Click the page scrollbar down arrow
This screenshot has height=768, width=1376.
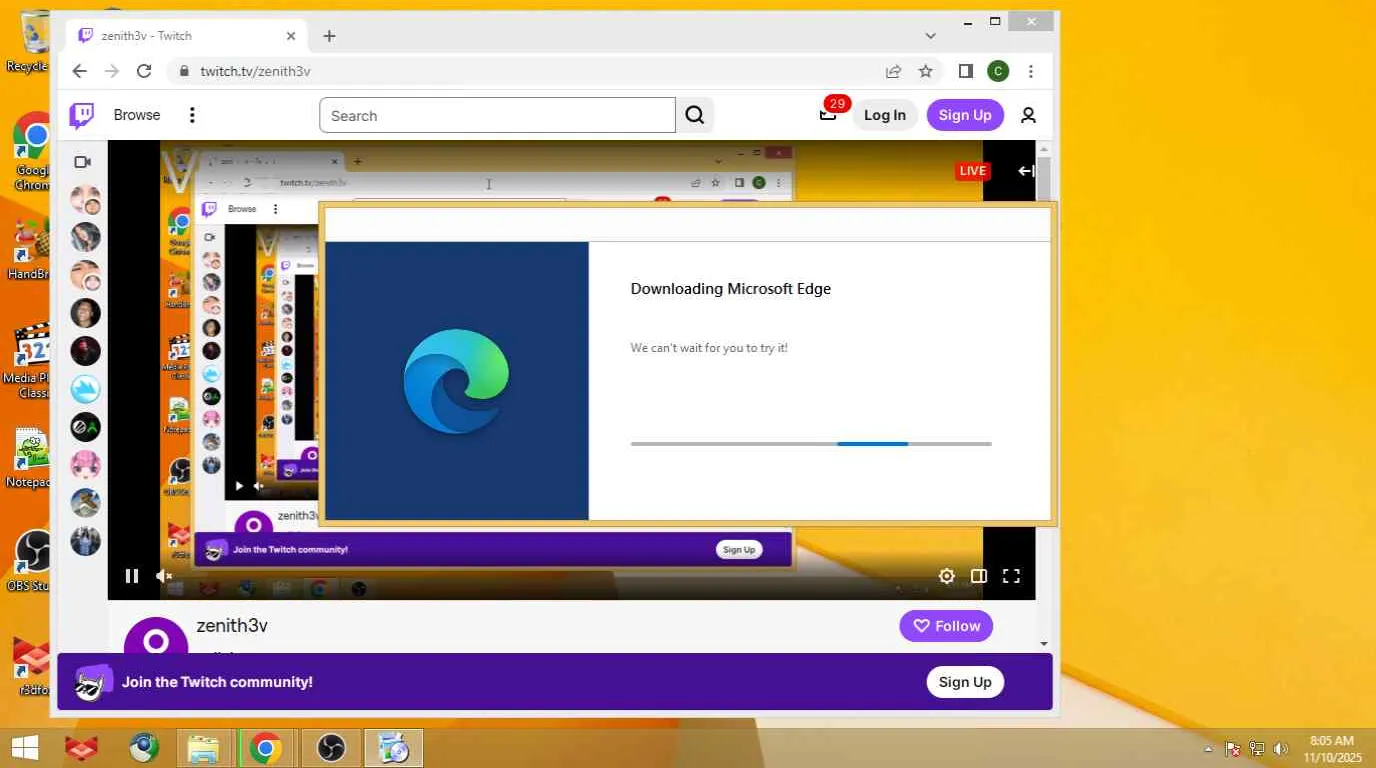click(1044, 644)
